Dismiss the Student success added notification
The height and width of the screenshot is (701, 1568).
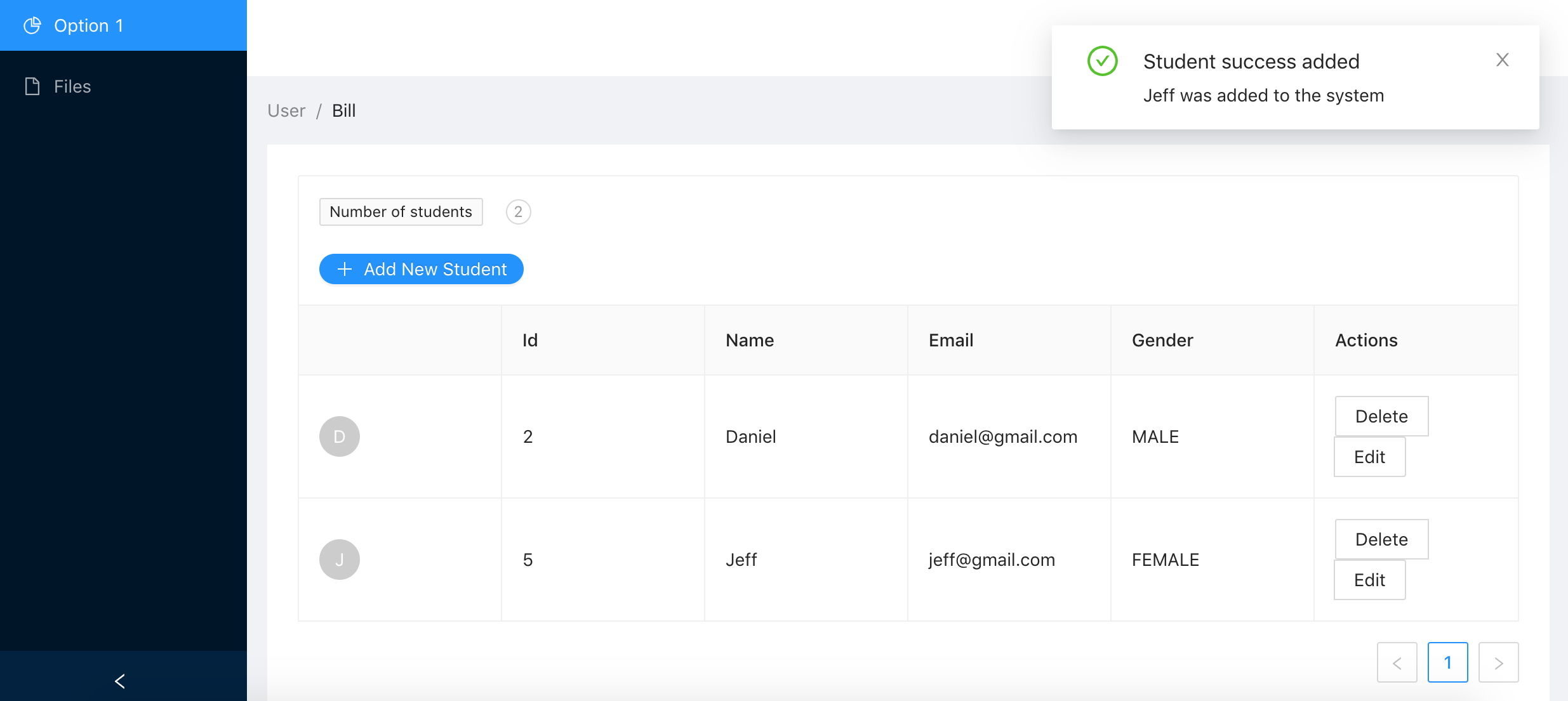click(x=1502, y=59)
